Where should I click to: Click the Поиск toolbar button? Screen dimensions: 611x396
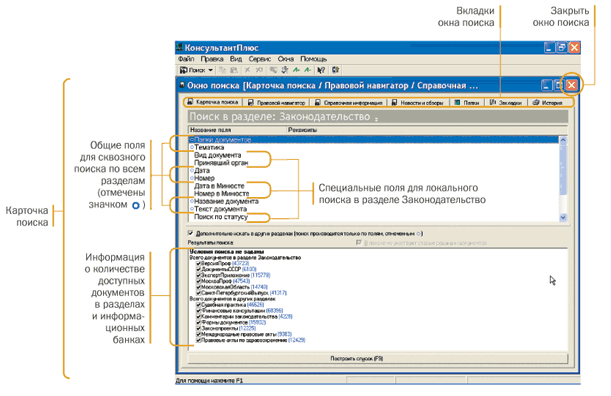pos(192,70)
